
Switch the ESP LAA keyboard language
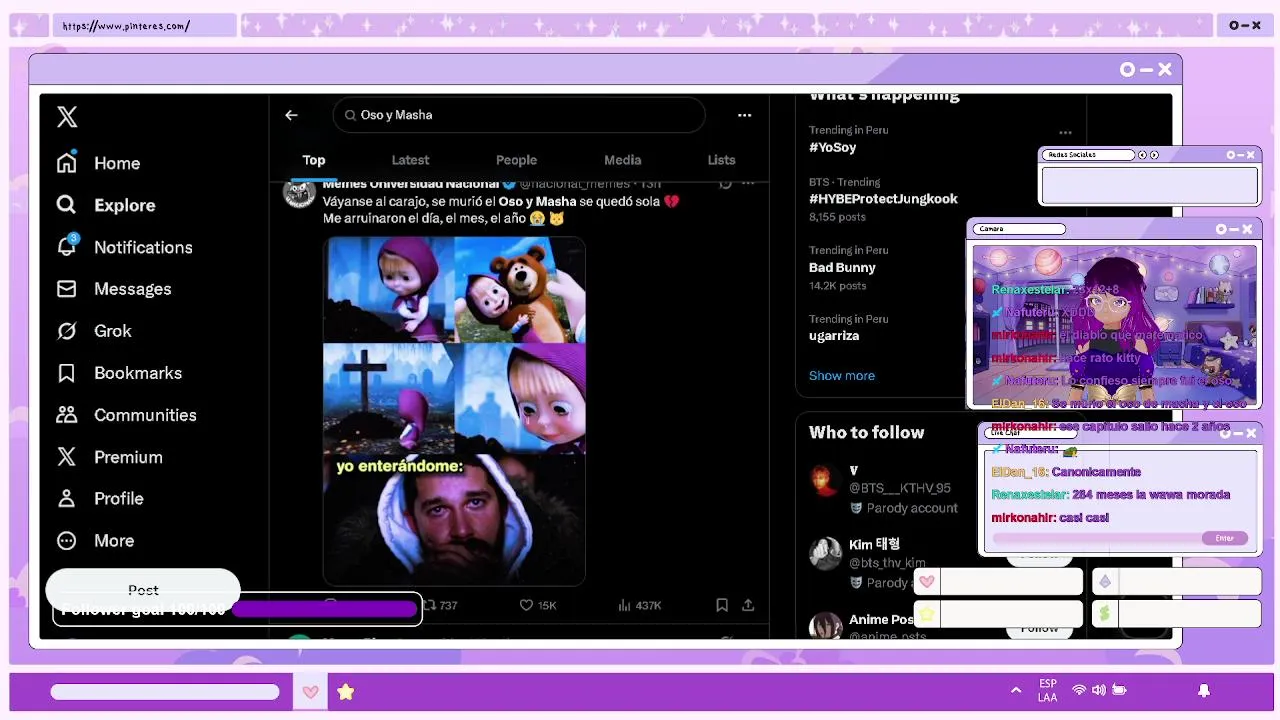[x=1047, y=691]
